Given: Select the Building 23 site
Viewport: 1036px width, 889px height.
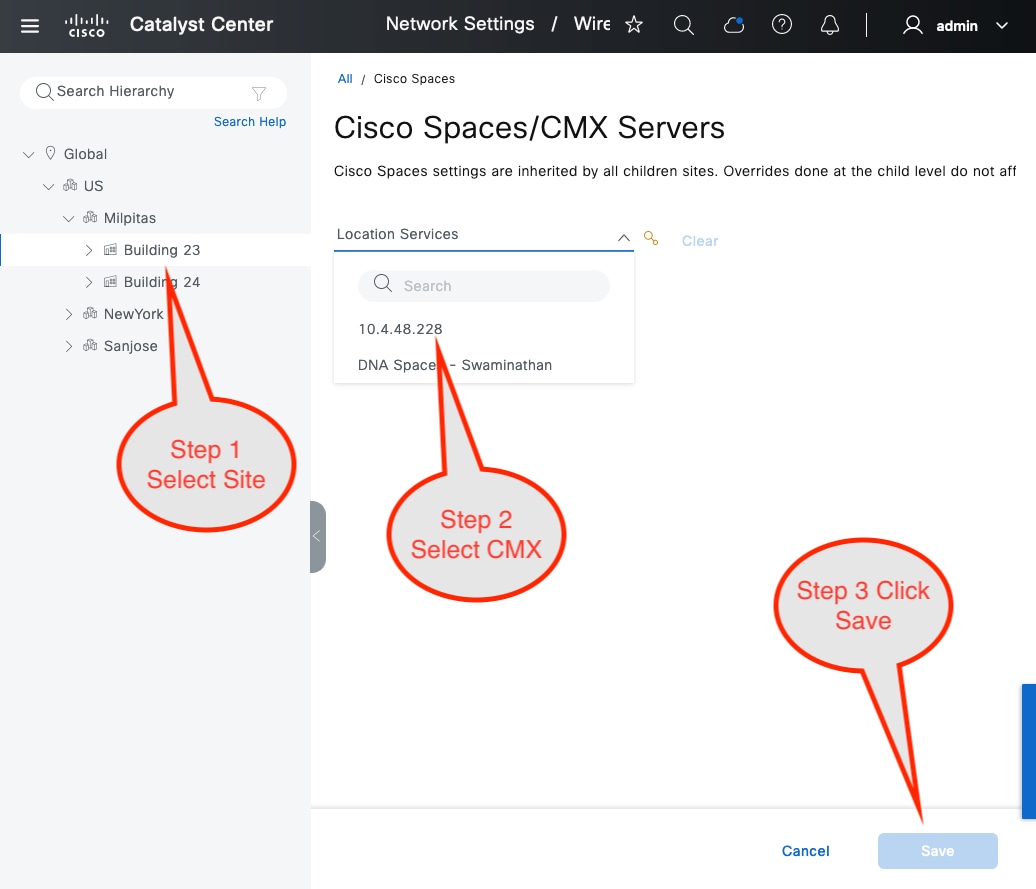Looking at the screenshot, I should tap(162, 250).
